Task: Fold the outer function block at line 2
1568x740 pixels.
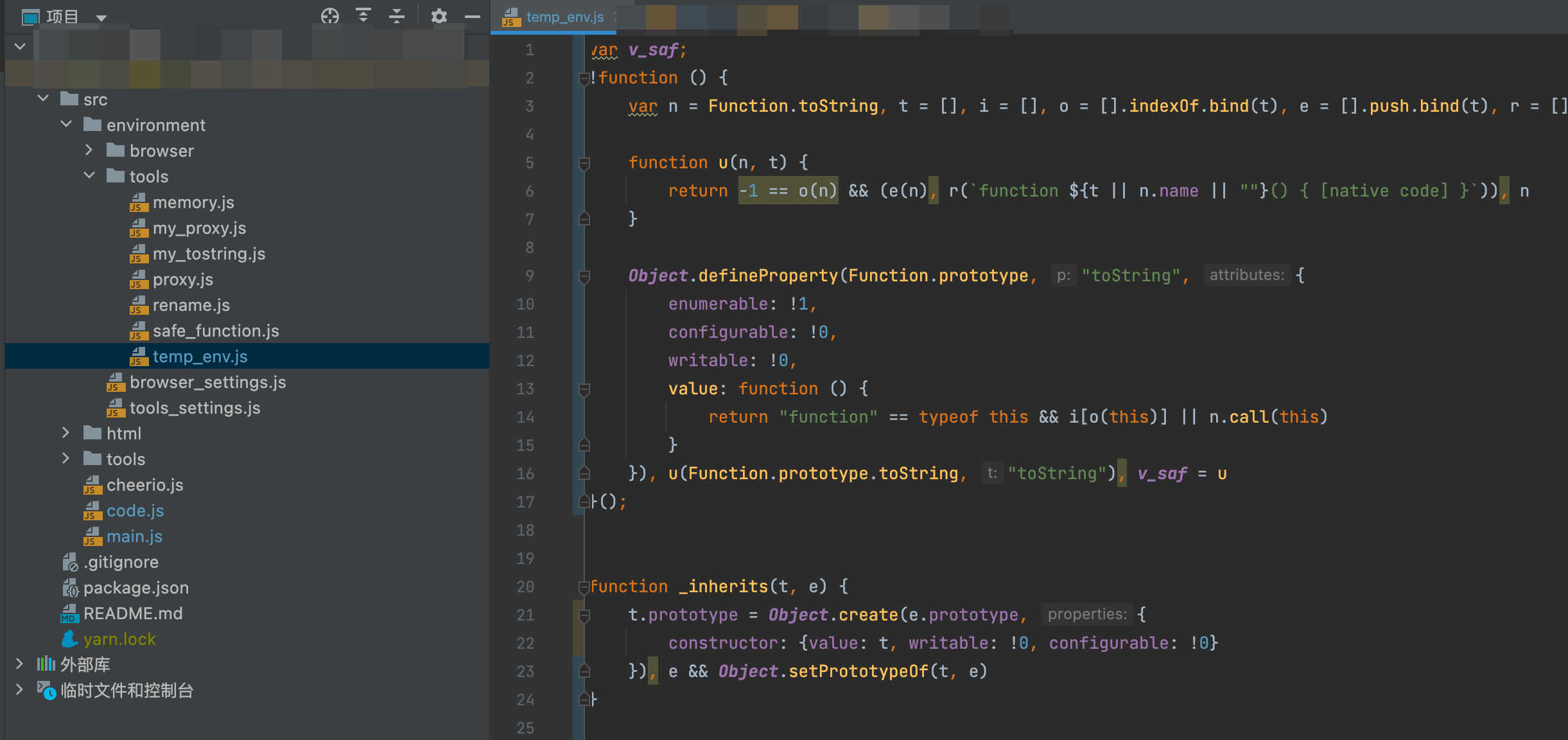Action: click(584, 78)
